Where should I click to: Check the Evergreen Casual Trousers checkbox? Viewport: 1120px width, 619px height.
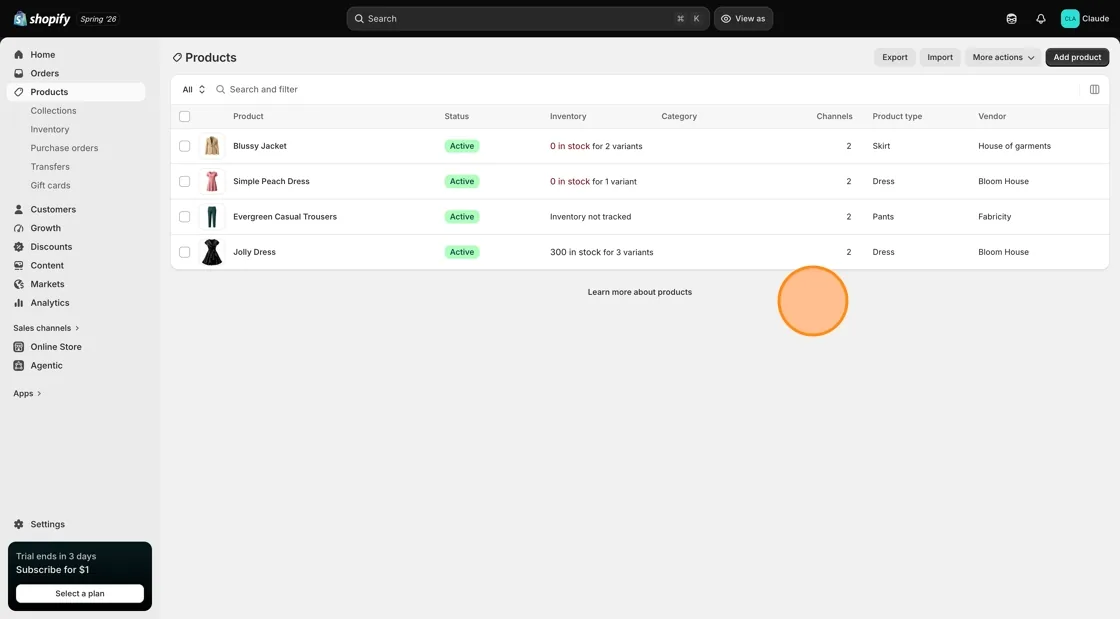[x=184, y=216]
